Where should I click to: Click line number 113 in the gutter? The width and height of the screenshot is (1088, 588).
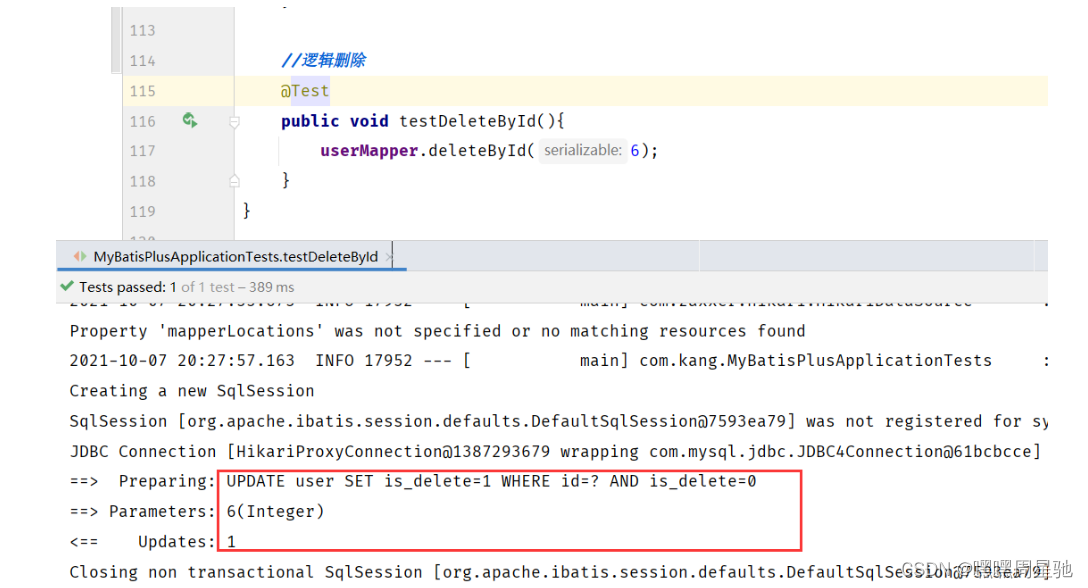click(142, 31)
